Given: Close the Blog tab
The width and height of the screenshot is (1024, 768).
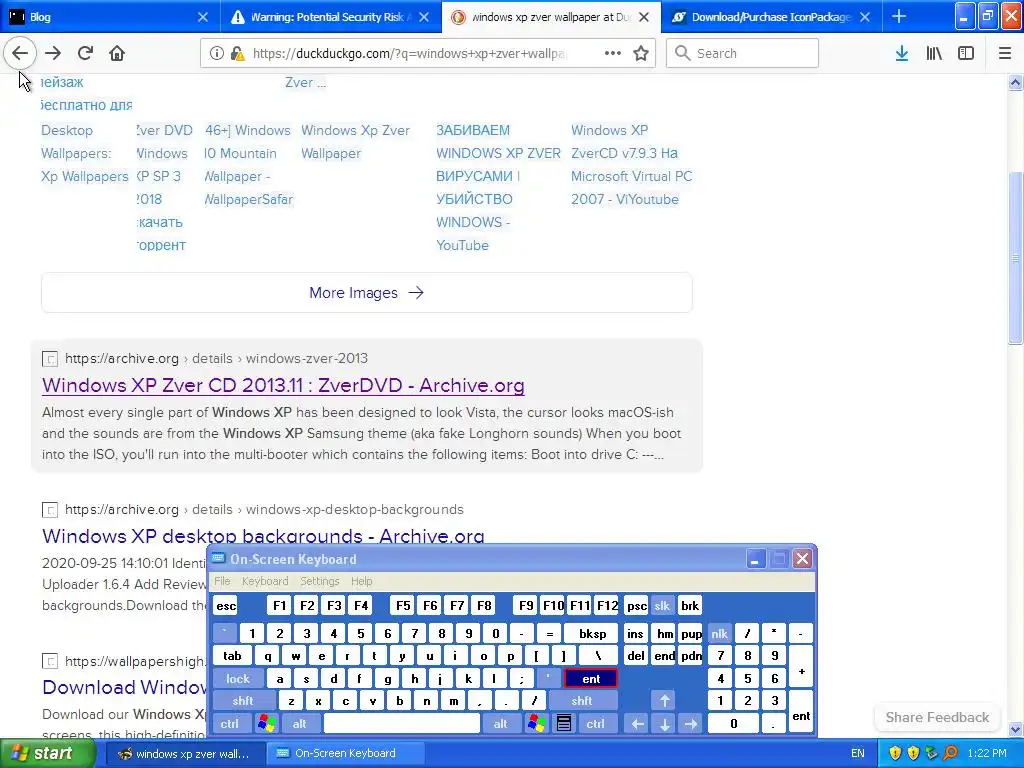Looking at the screenshot, I should pyautogui.click(x=203, y=17).
